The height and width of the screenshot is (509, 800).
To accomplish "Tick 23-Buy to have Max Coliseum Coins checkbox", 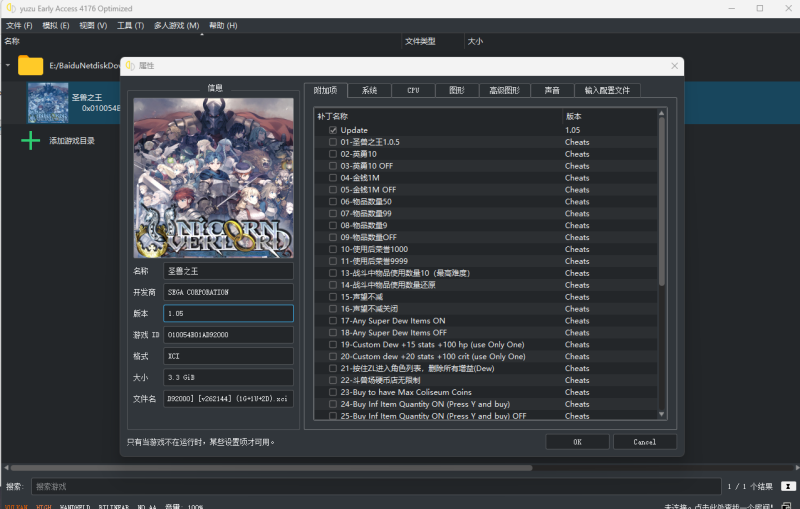I will point(333,392).
